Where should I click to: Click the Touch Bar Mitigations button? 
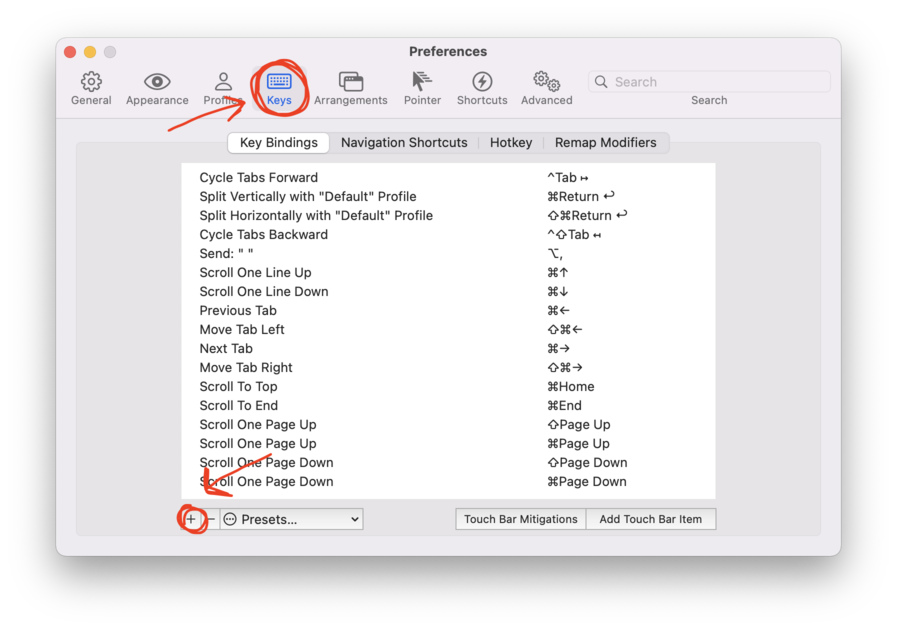coord(520,519)
